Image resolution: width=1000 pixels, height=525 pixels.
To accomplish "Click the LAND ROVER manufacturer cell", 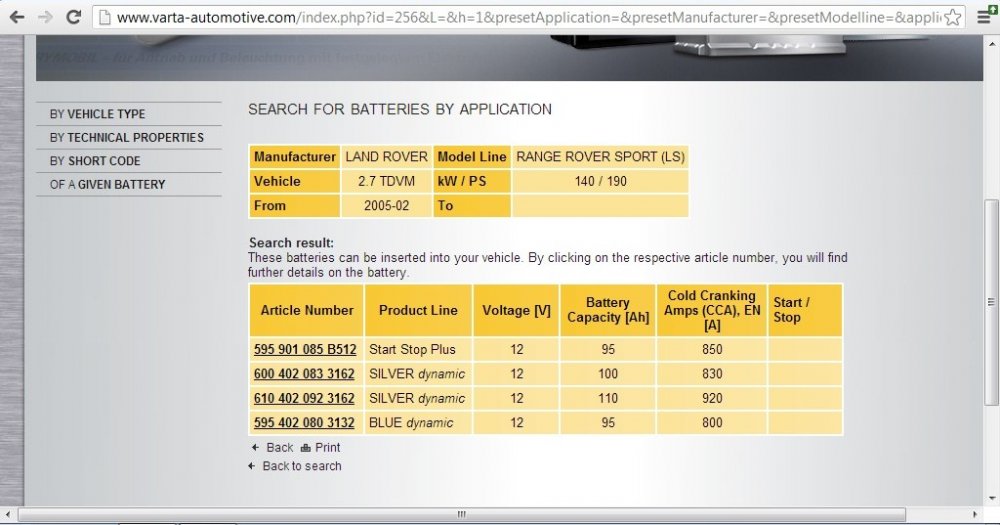I will tap(386, 157).
